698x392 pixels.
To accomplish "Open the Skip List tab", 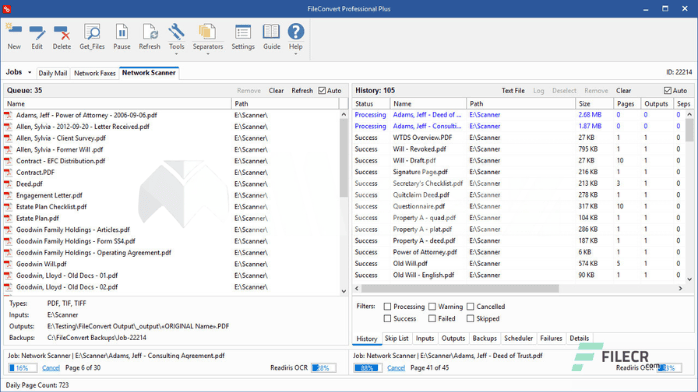I will click(396, 338).
